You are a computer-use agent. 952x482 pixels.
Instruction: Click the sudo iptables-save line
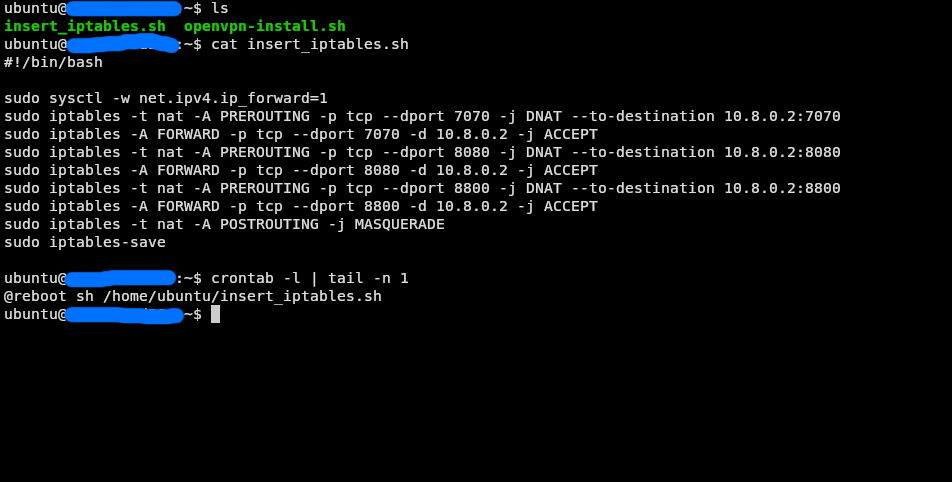click(x=84, y=242)
